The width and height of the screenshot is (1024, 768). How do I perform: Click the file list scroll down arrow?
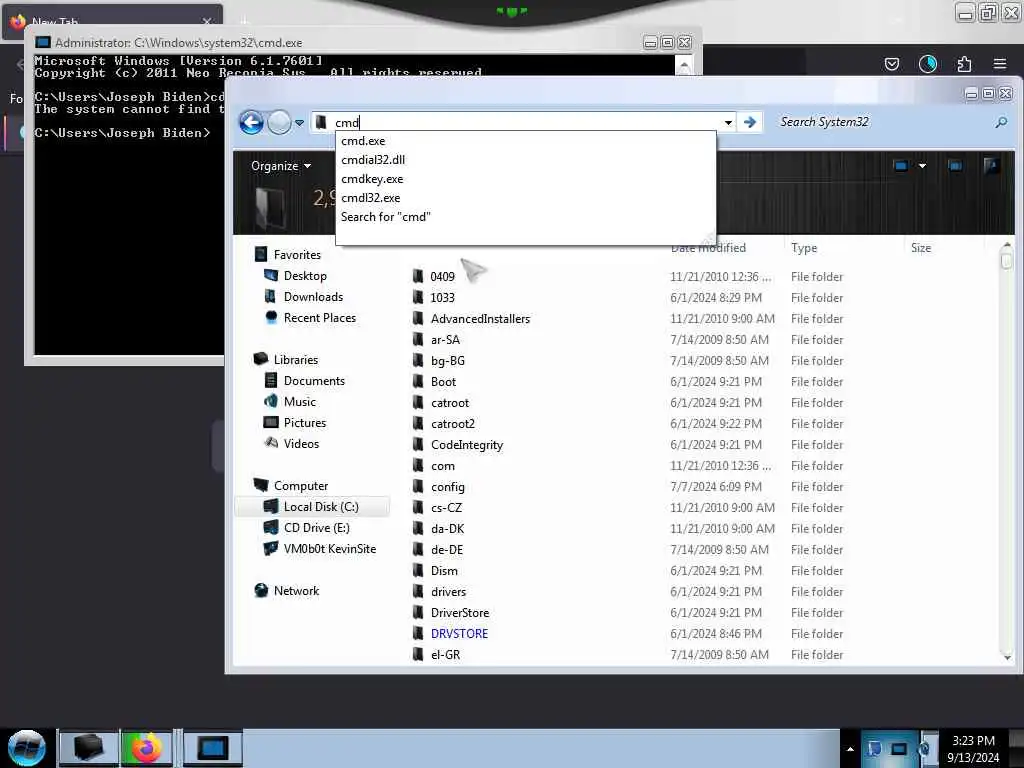tap(1006, 657)
